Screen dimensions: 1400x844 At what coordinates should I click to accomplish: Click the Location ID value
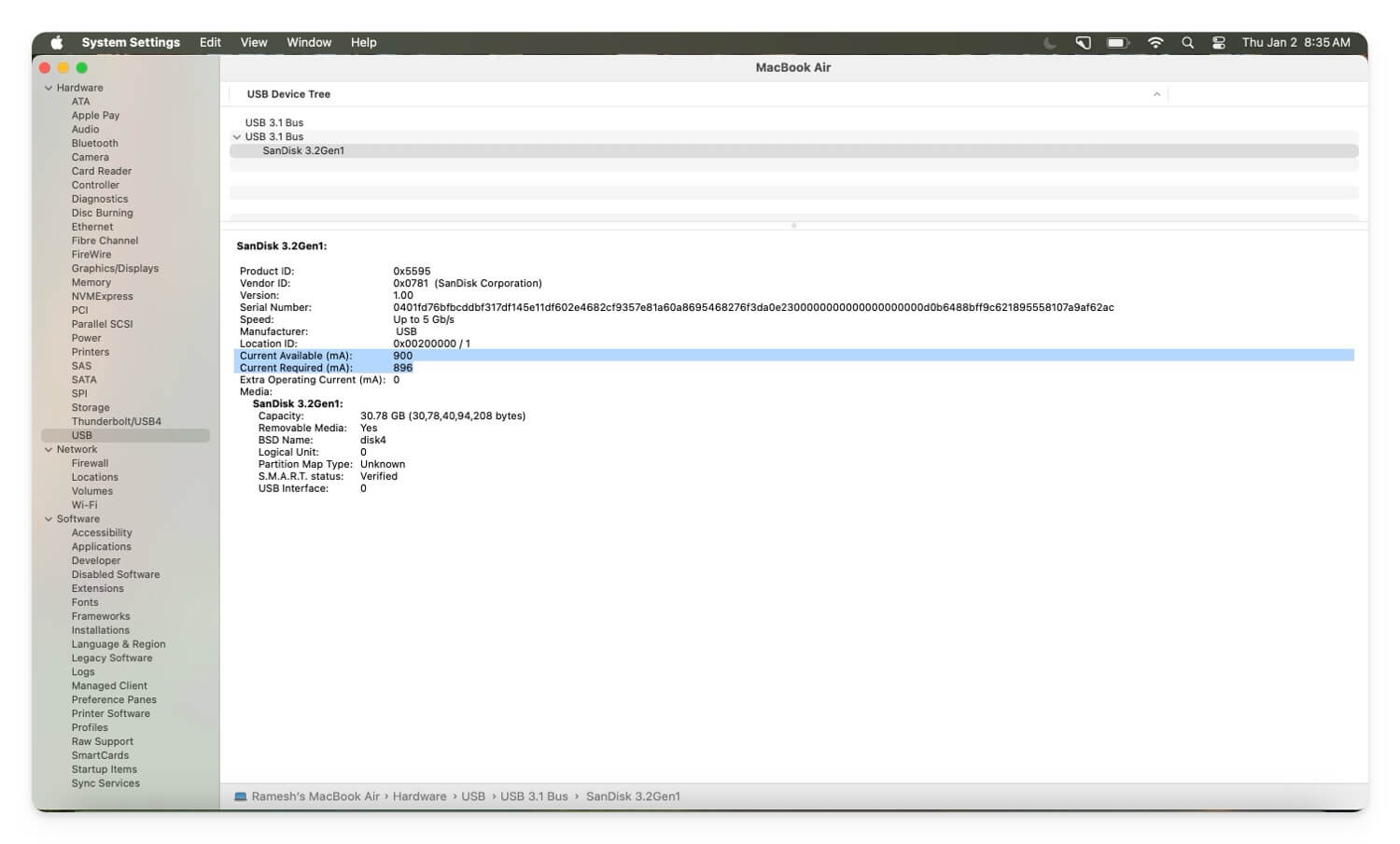point(431,344)
